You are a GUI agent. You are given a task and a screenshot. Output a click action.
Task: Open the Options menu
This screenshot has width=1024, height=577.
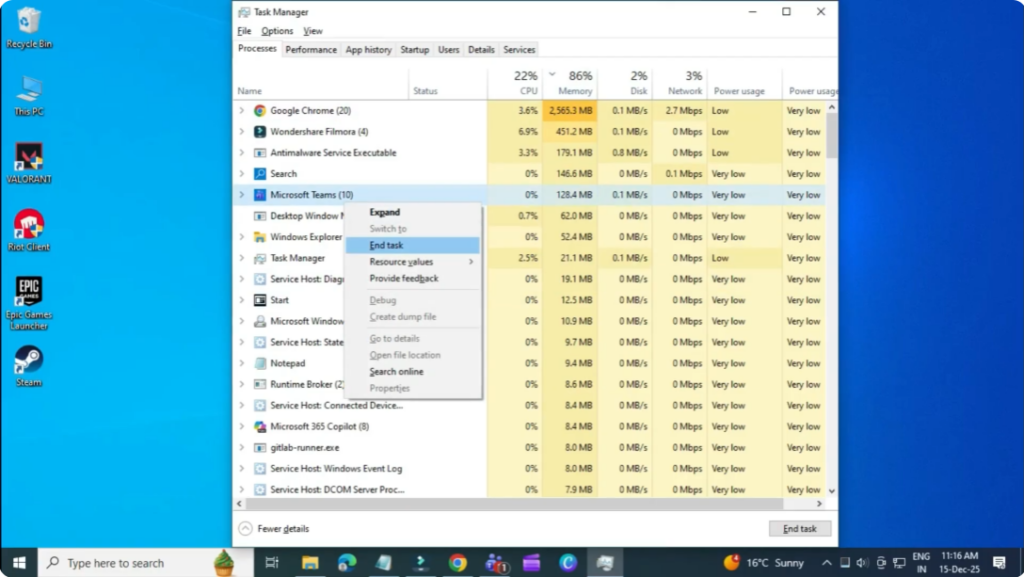pos(276,31)
